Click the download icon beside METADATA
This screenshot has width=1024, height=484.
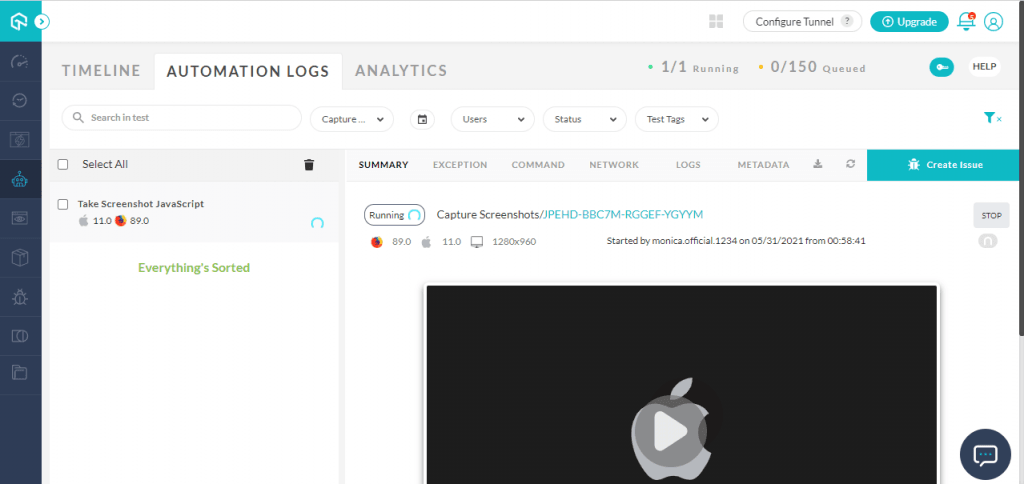(x=817, y=164)
